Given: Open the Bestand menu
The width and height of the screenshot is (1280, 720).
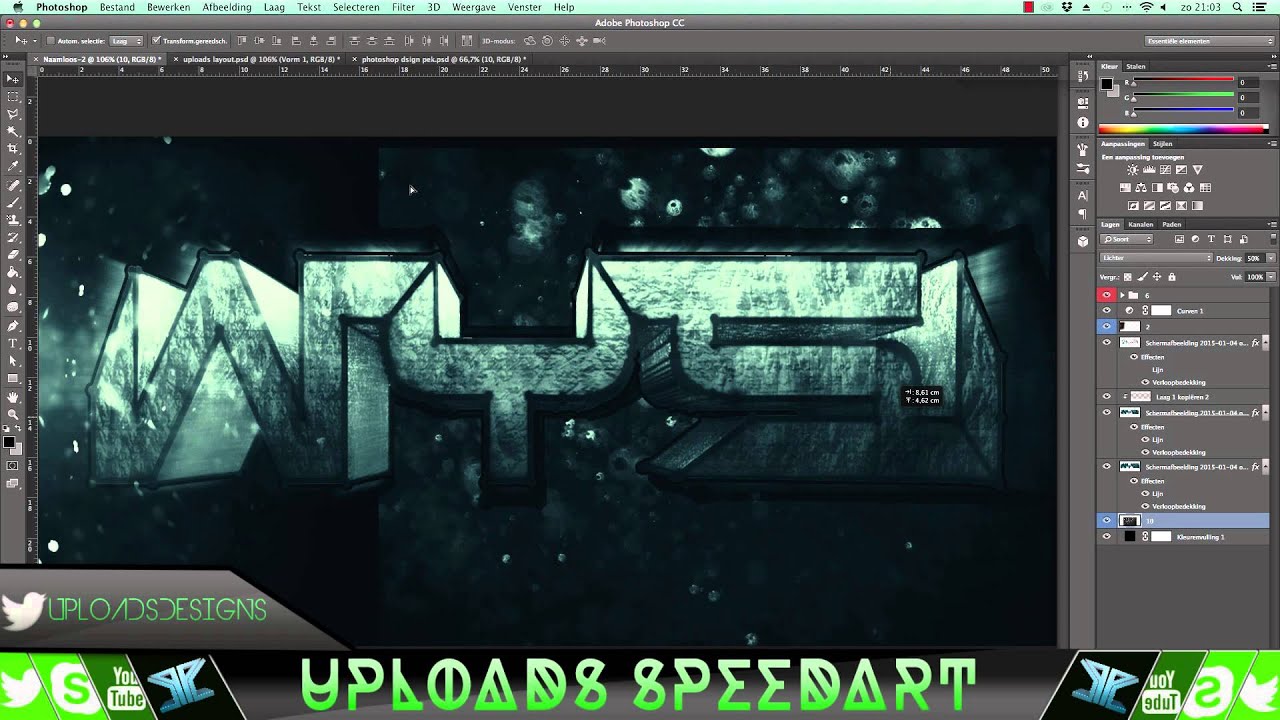Looking at the screenshot, I should click(117, 7).
